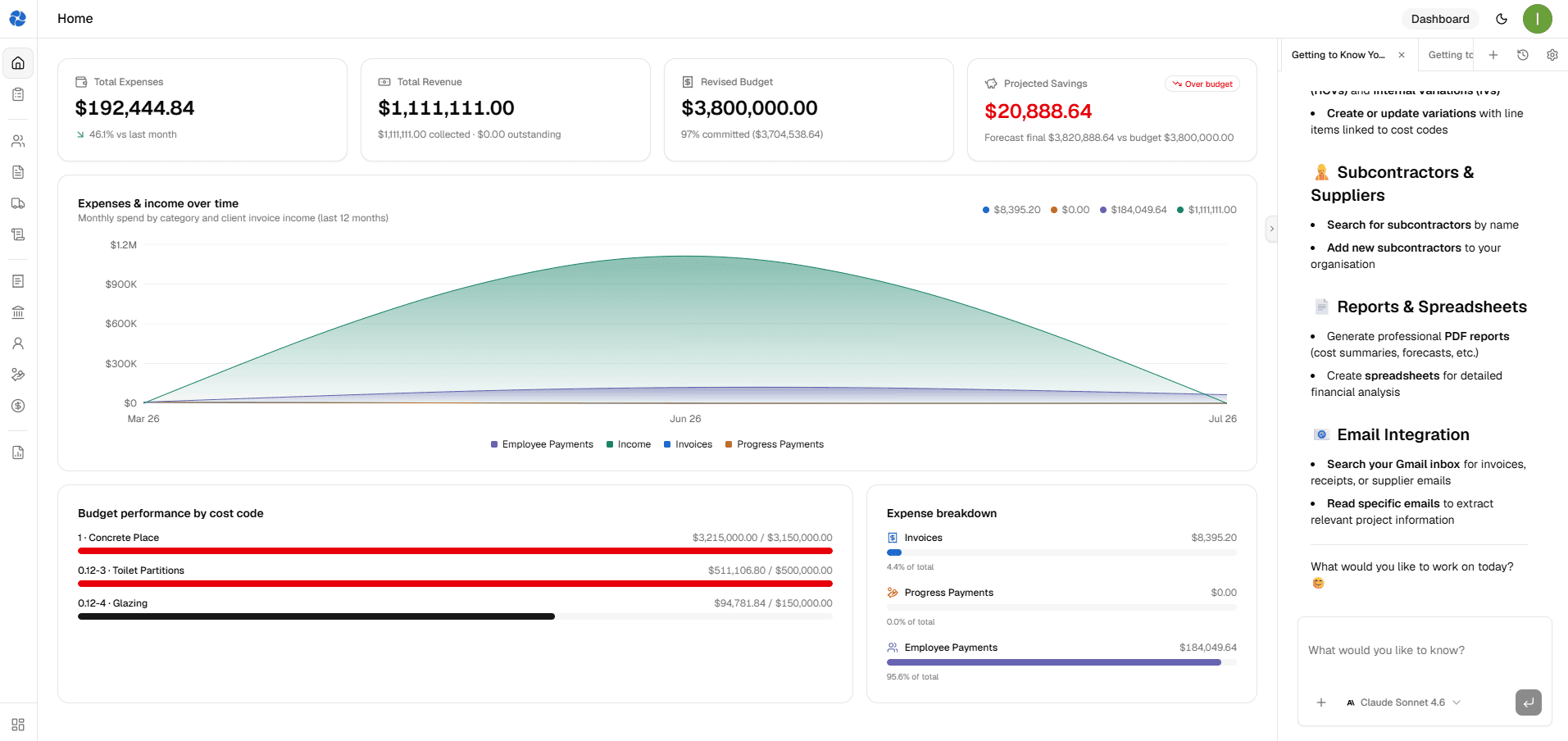
Task: Open the document page sidebar icon
Action: click(x=18, y=172)
